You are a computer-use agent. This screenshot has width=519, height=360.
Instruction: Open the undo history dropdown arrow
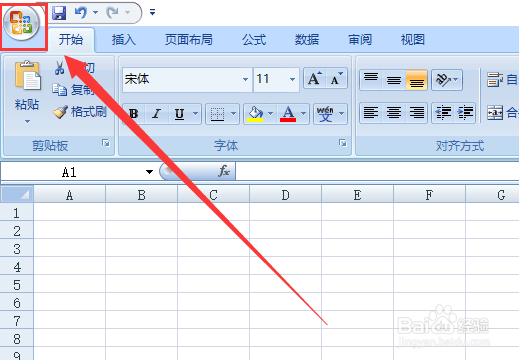(x=95, y=13)
